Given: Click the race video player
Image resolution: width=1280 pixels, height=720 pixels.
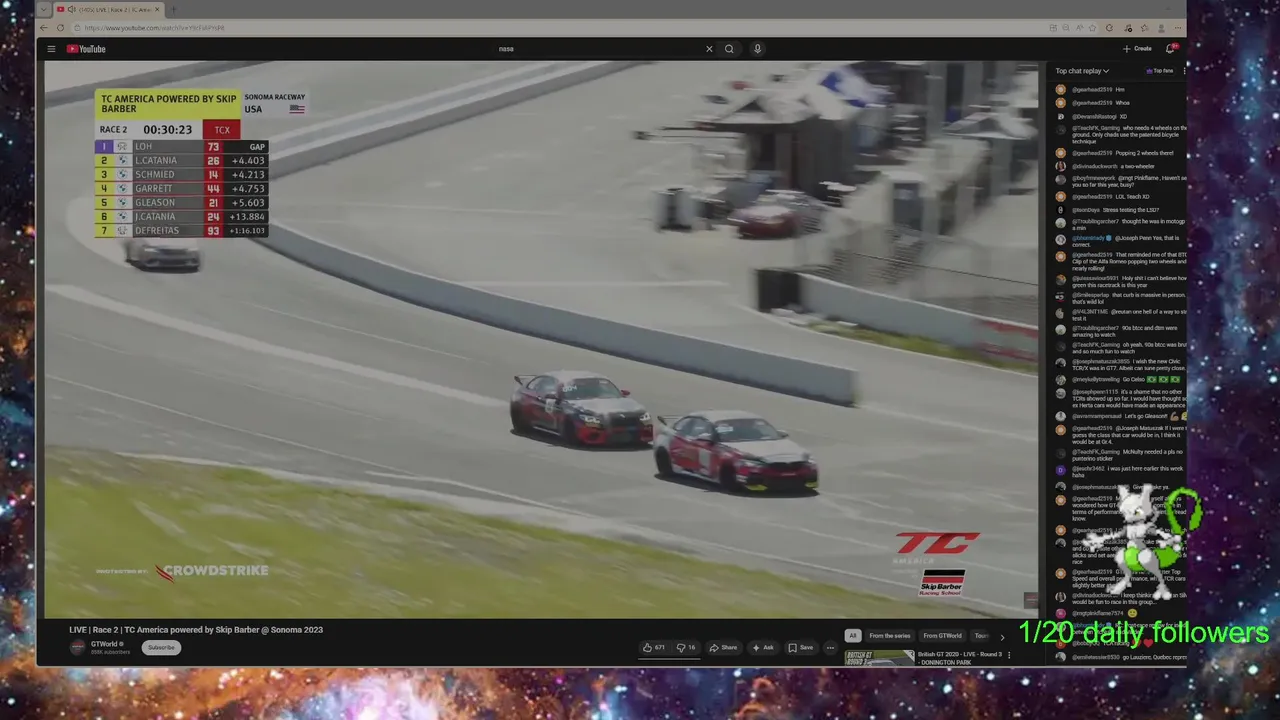Looking at the screenshot, I should (541, 339).
